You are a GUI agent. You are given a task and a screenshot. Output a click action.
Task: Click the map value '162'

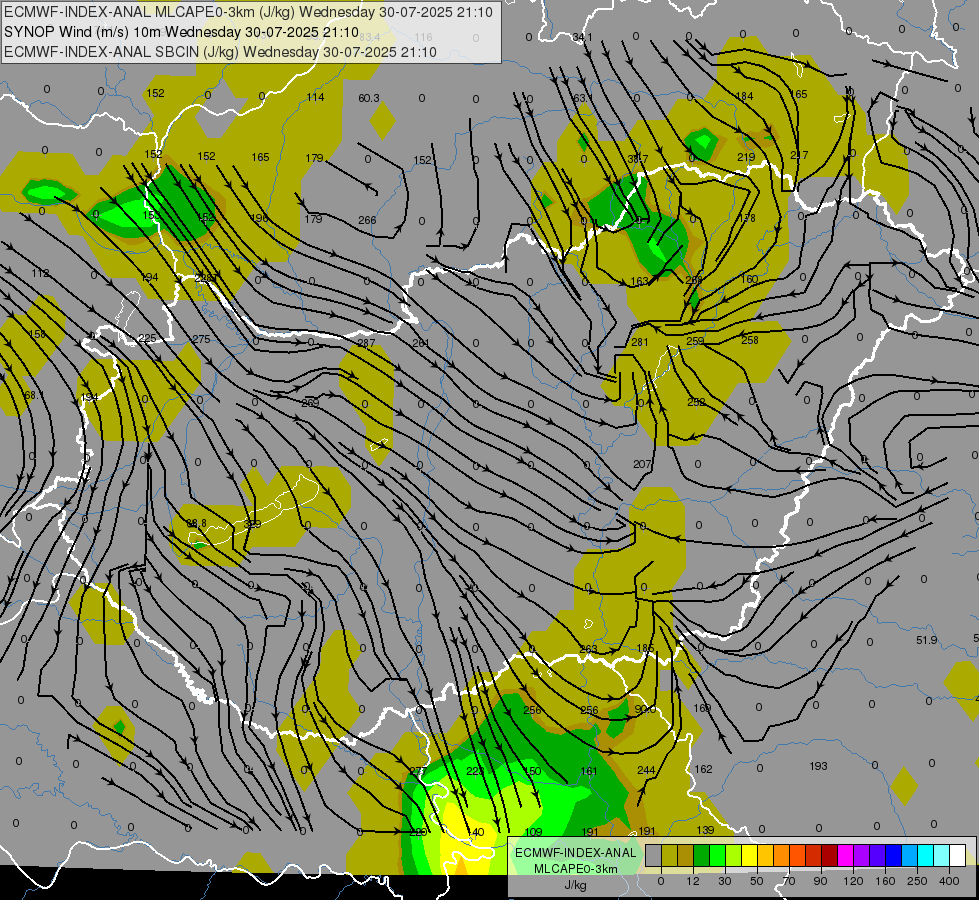703,769
